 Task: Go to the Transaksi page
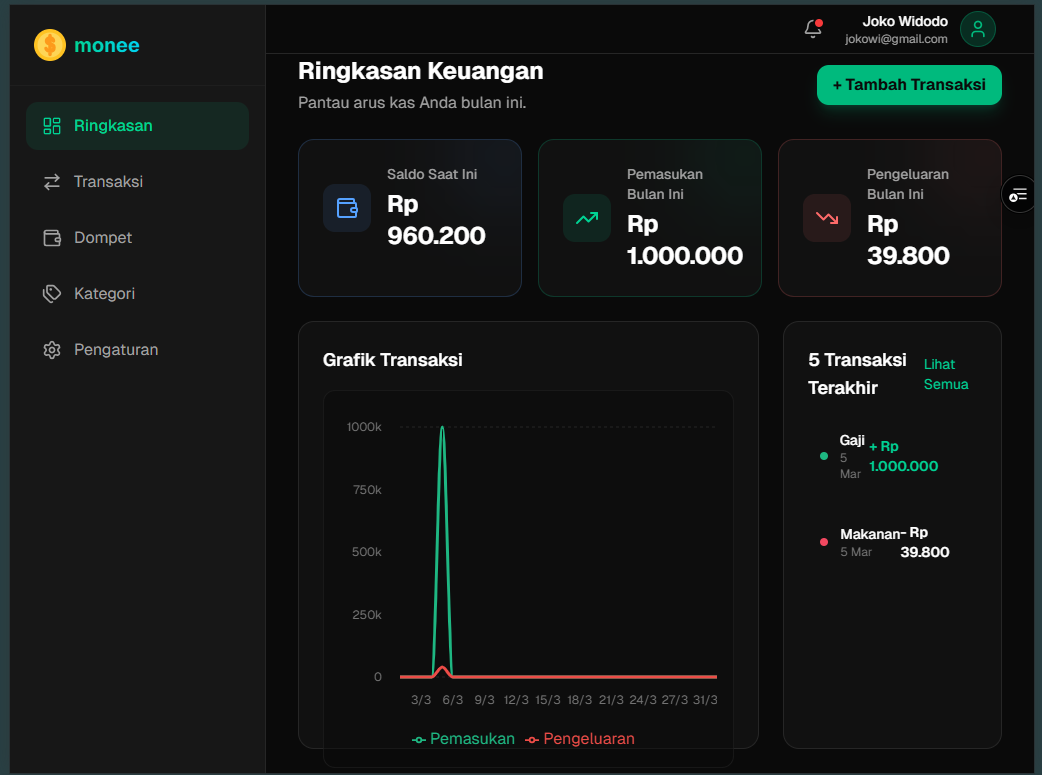108,182
